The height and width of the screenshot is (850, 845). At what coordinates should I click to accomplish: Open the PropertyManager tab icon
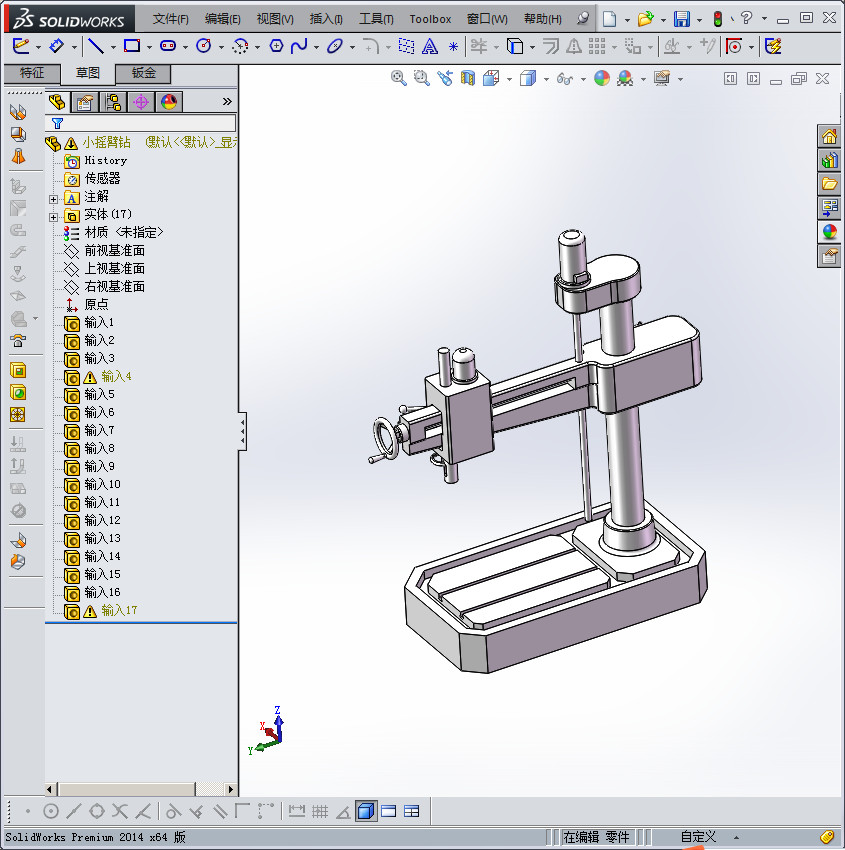(86, 101)
